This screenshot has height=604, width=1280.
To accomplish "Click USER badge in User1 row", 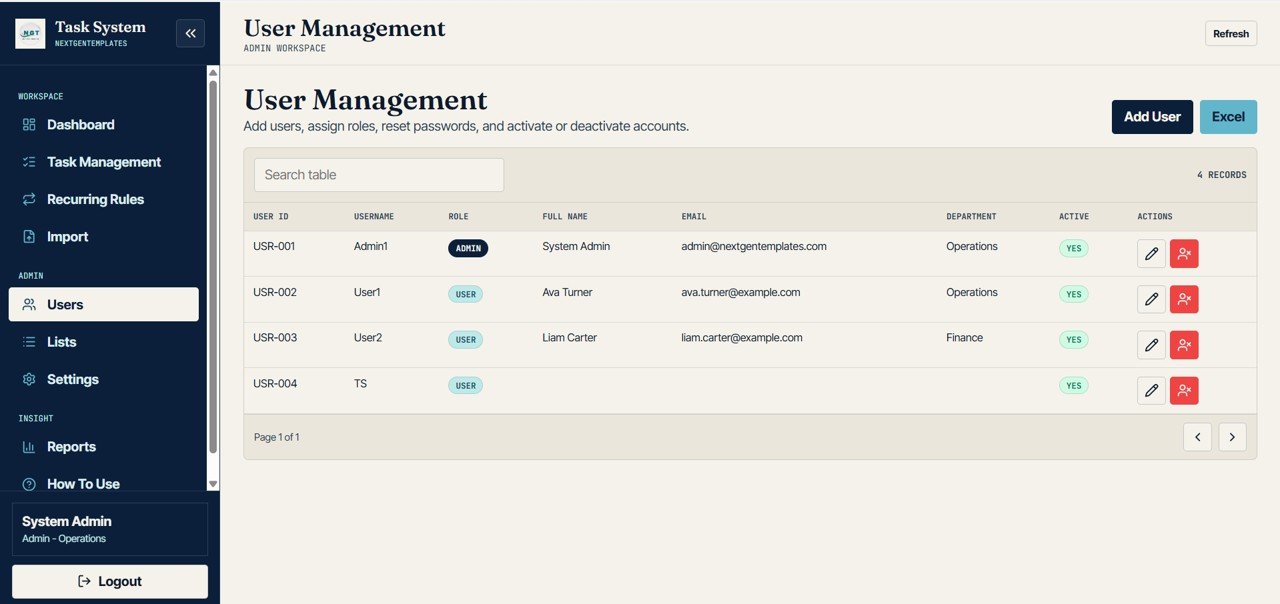I will click(x=465, y=294).
